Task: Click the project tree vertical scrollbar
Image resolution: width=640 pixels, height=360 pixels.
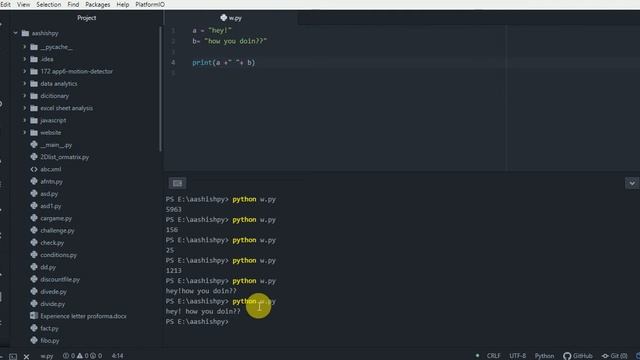Action: pyautogui.click(x=160, y=89)
